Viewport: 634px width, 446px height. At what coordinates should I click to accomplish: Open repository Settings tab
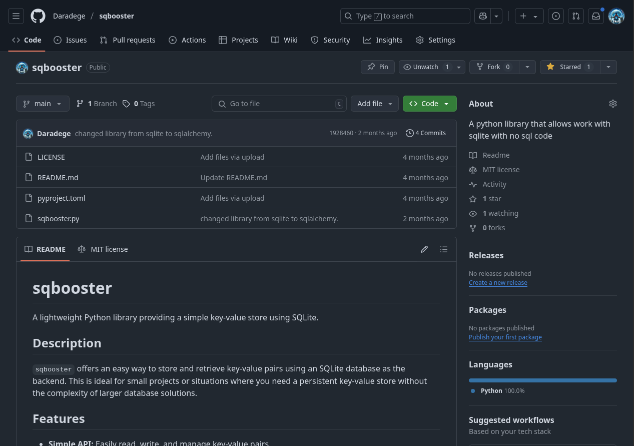[x=435, y=40]
